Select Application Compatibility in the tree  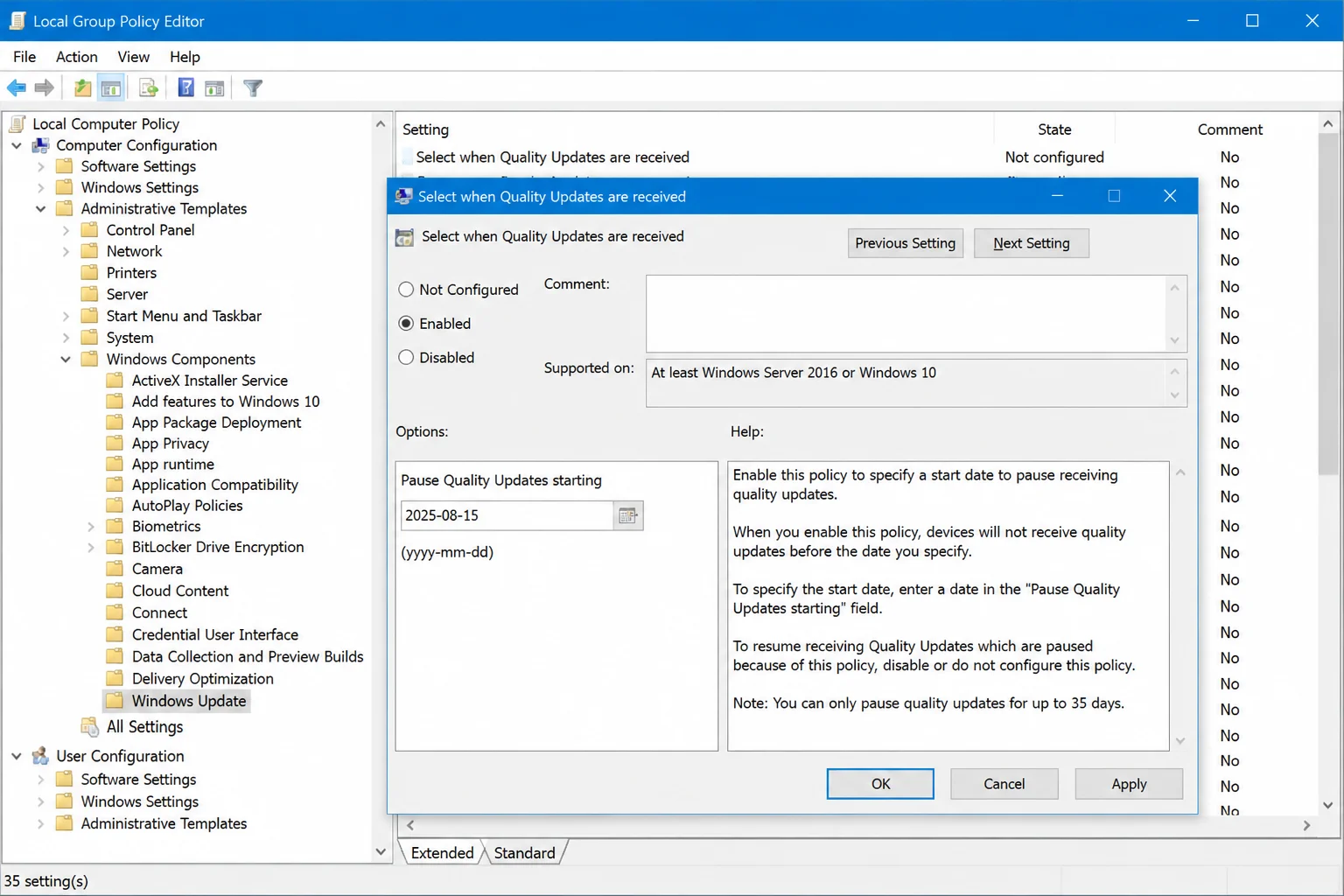[x=215, y=485]
